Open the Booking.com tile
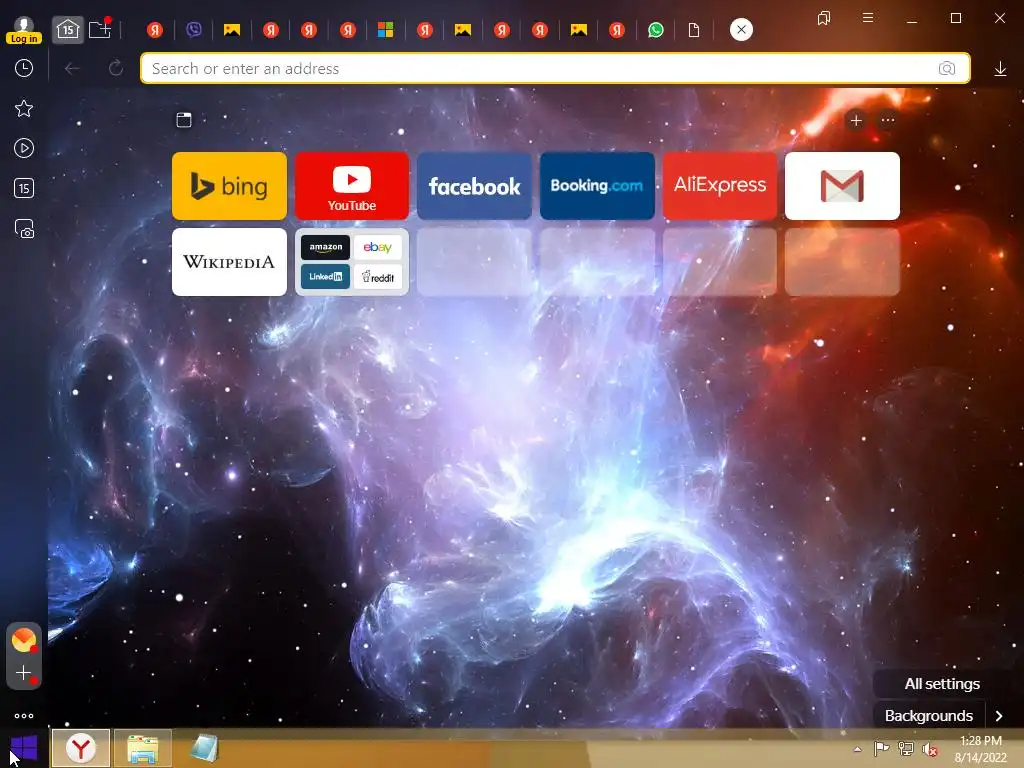 [597, 186]
